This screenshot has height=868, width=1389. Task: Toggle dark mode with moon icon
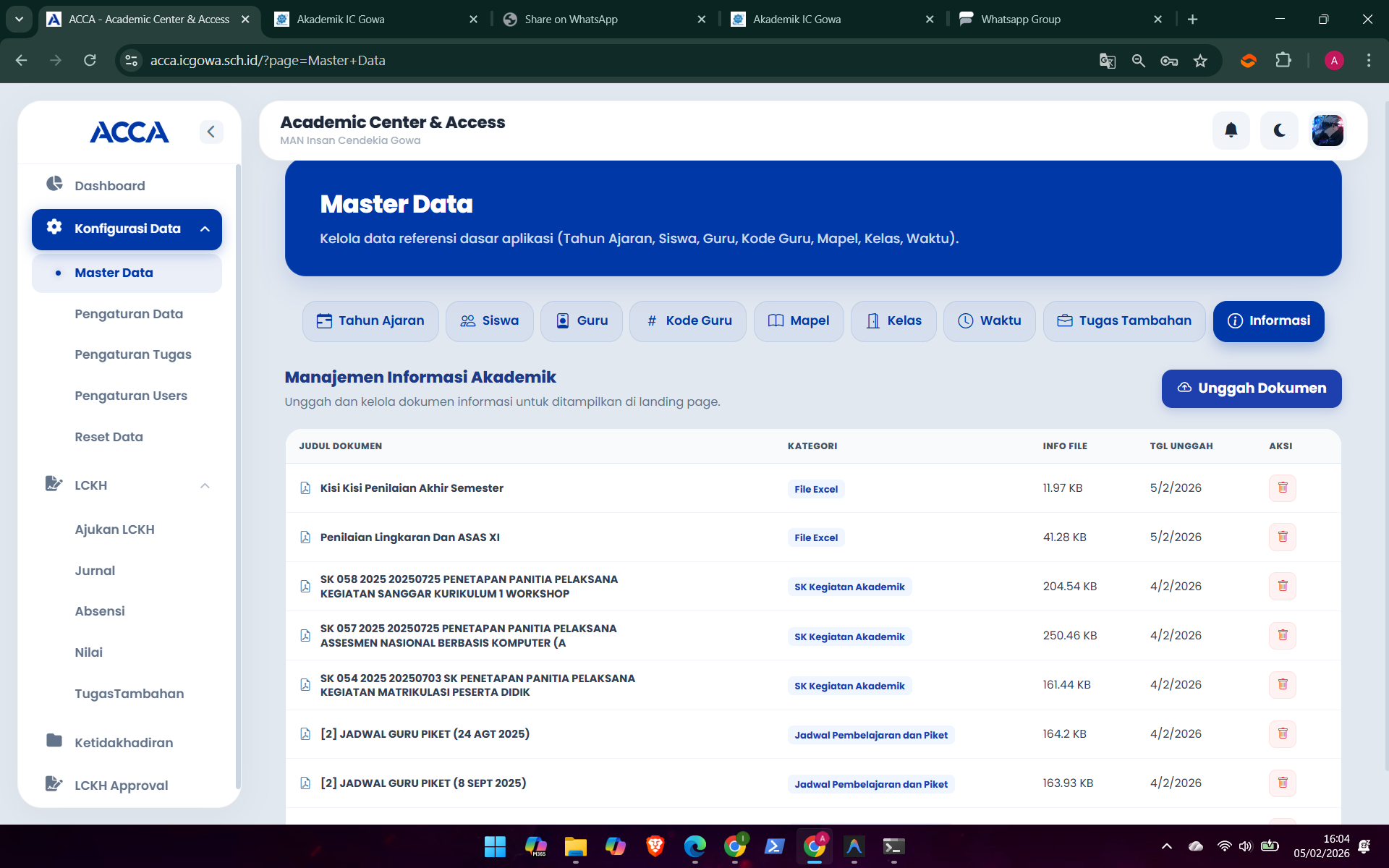[x=1279, y=131]
